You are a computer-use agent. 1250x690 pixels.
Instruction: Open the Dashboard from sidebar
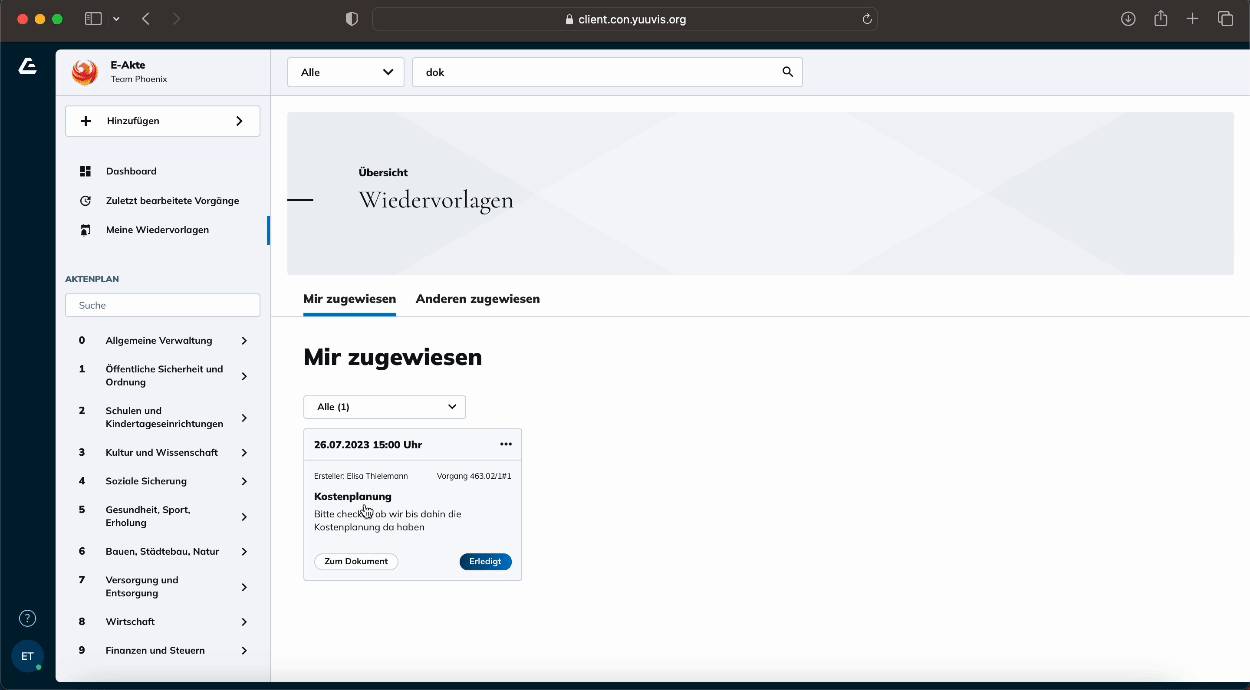pyautogui.click(x=131, y=171)
